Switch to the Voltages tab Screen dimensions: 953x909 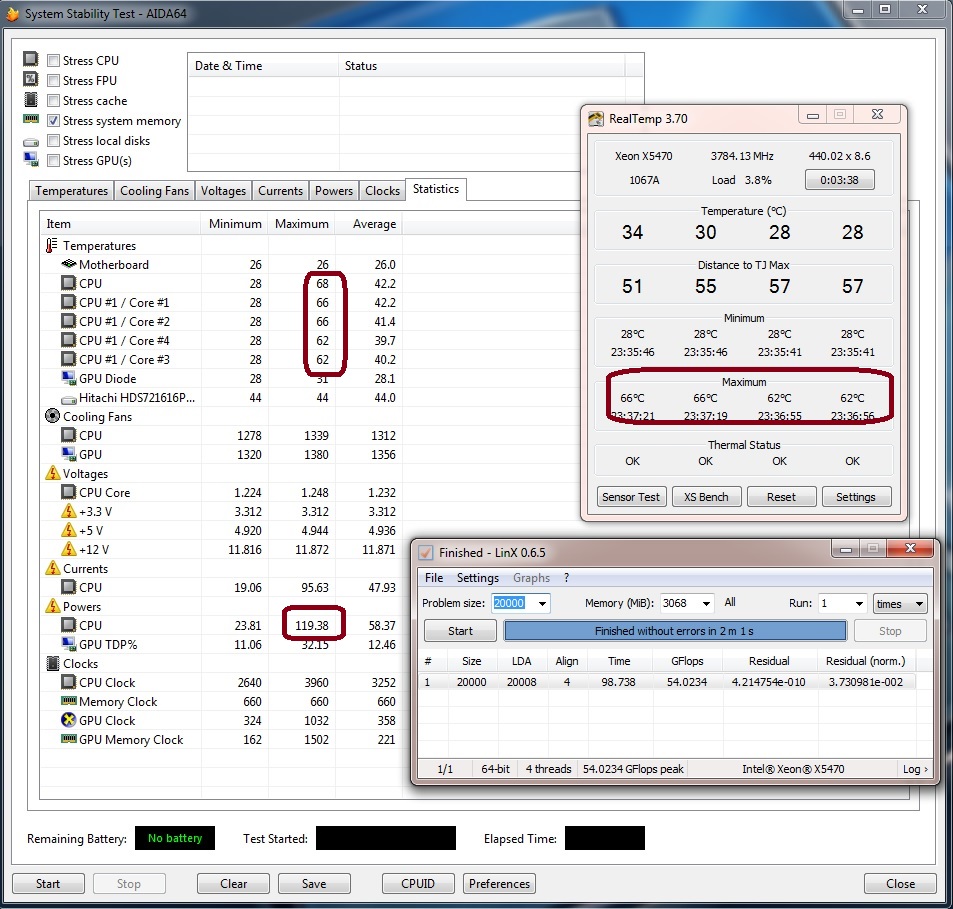pyautogui.click(x=223, y=191)
